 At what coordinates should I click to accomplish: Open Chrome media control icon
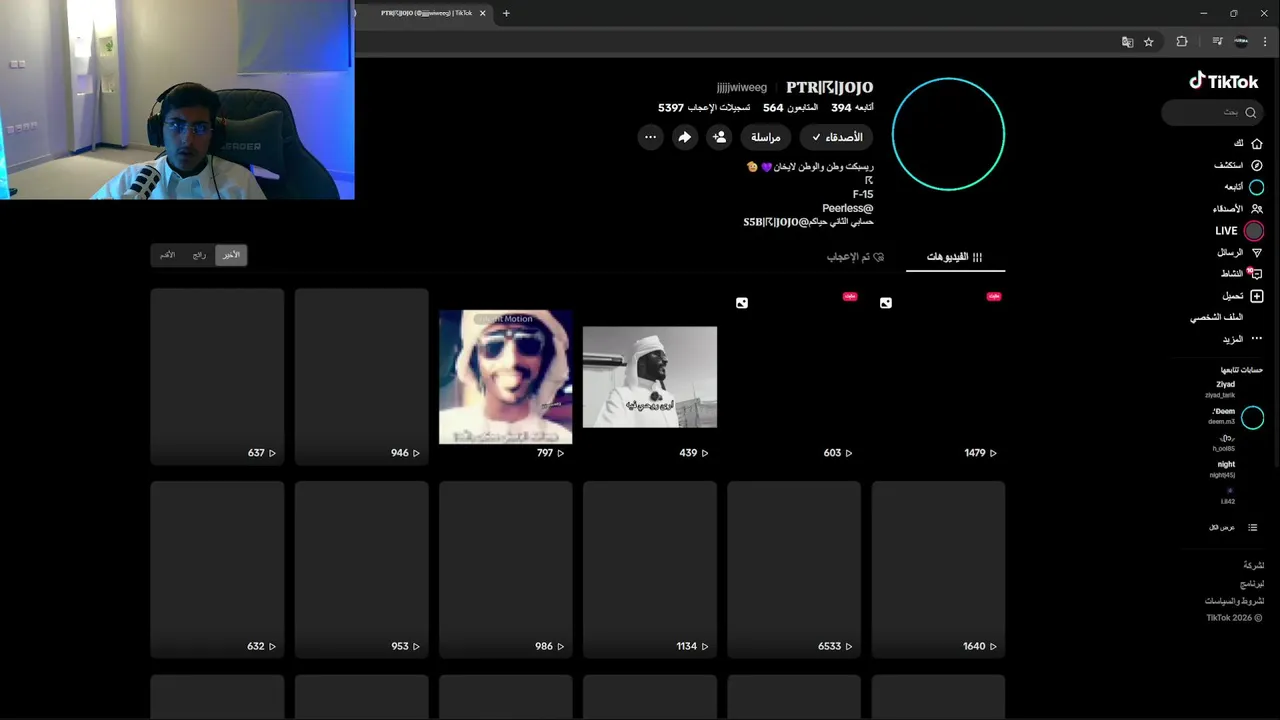click(x=1217, y=42)
